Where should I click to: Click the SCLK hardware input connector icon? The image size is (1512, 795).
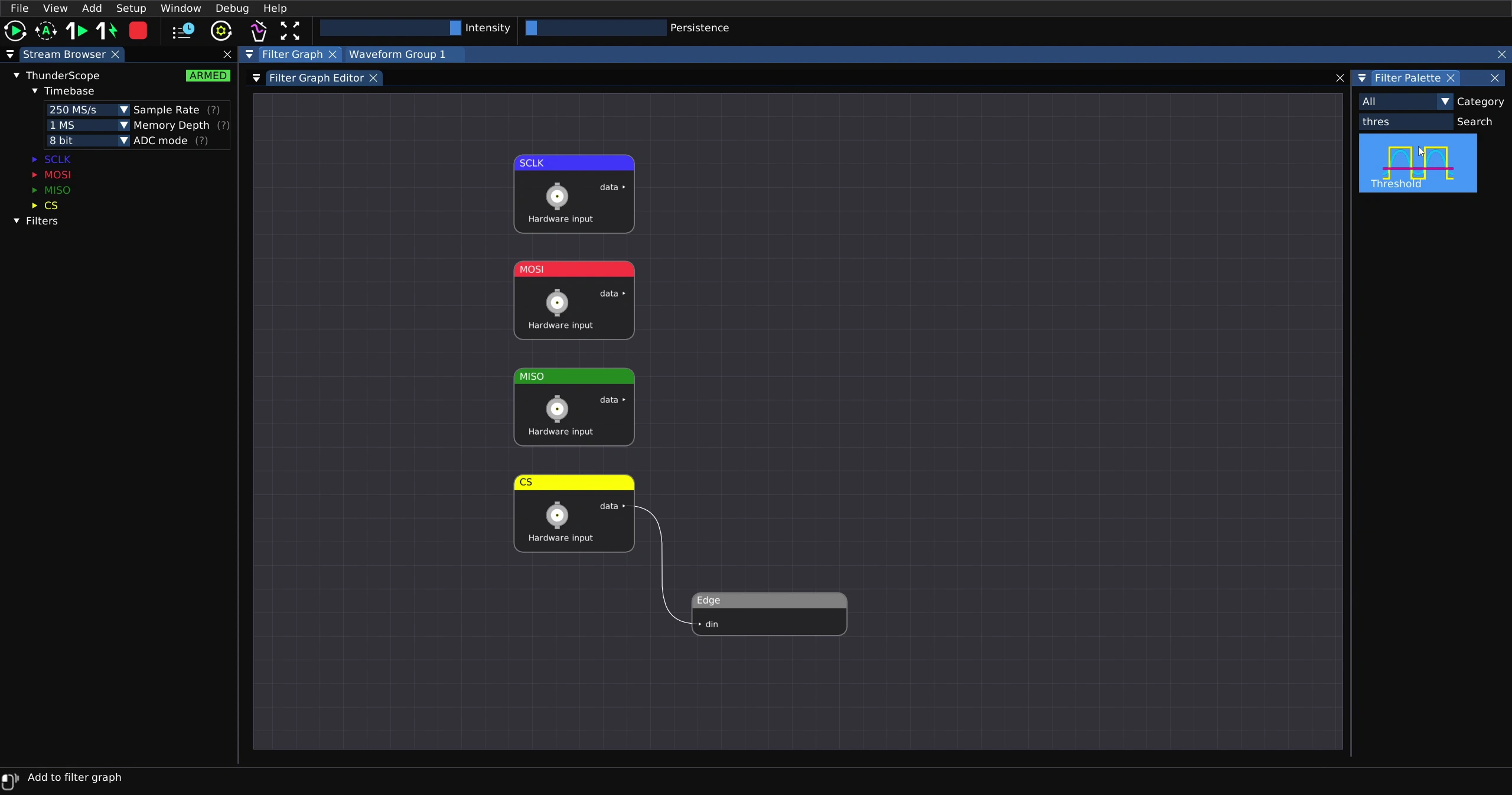[x=557, y=196]
